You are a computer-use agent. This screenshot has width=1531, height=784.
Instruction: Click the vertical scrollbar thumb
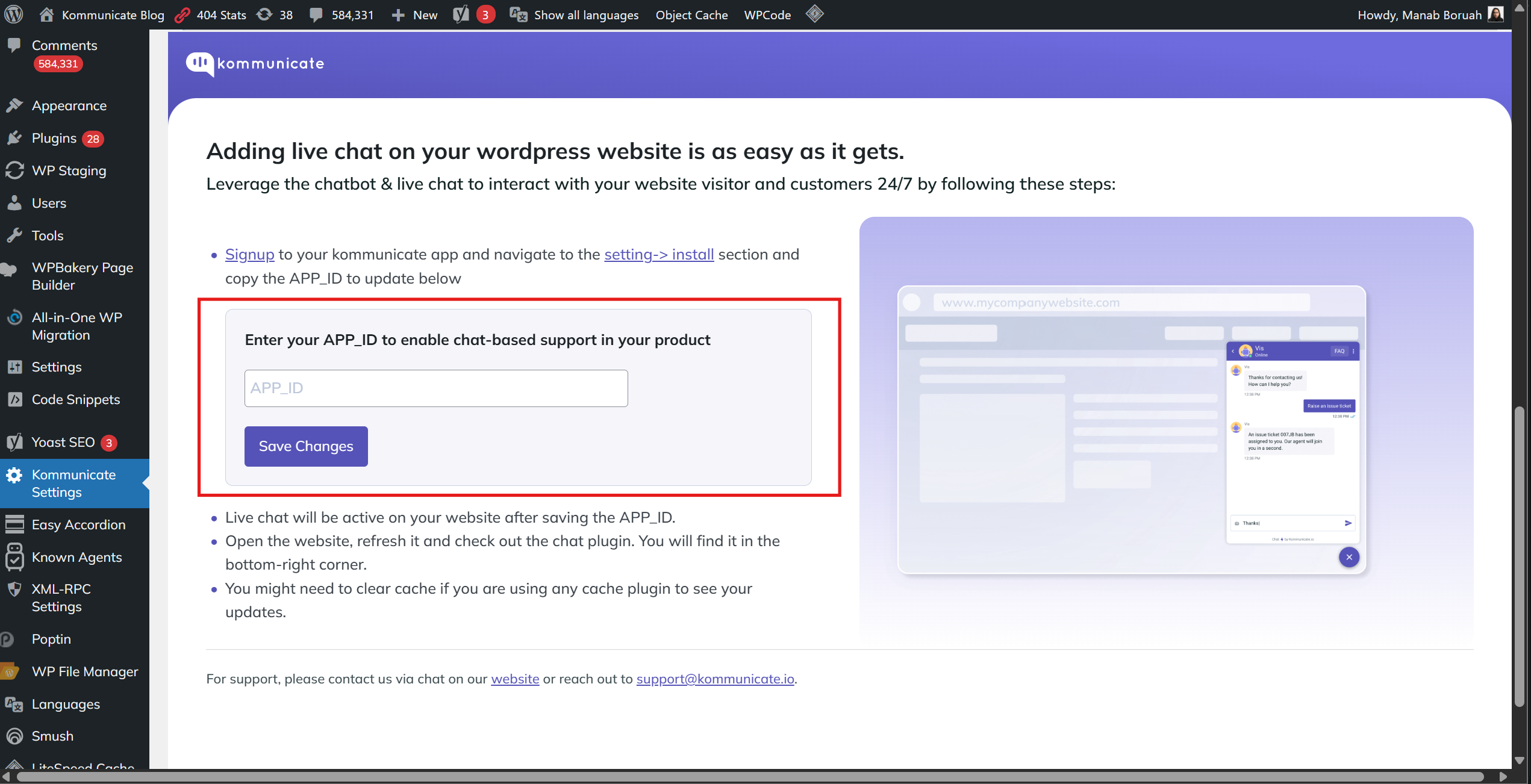click(x=1520, y=557)
